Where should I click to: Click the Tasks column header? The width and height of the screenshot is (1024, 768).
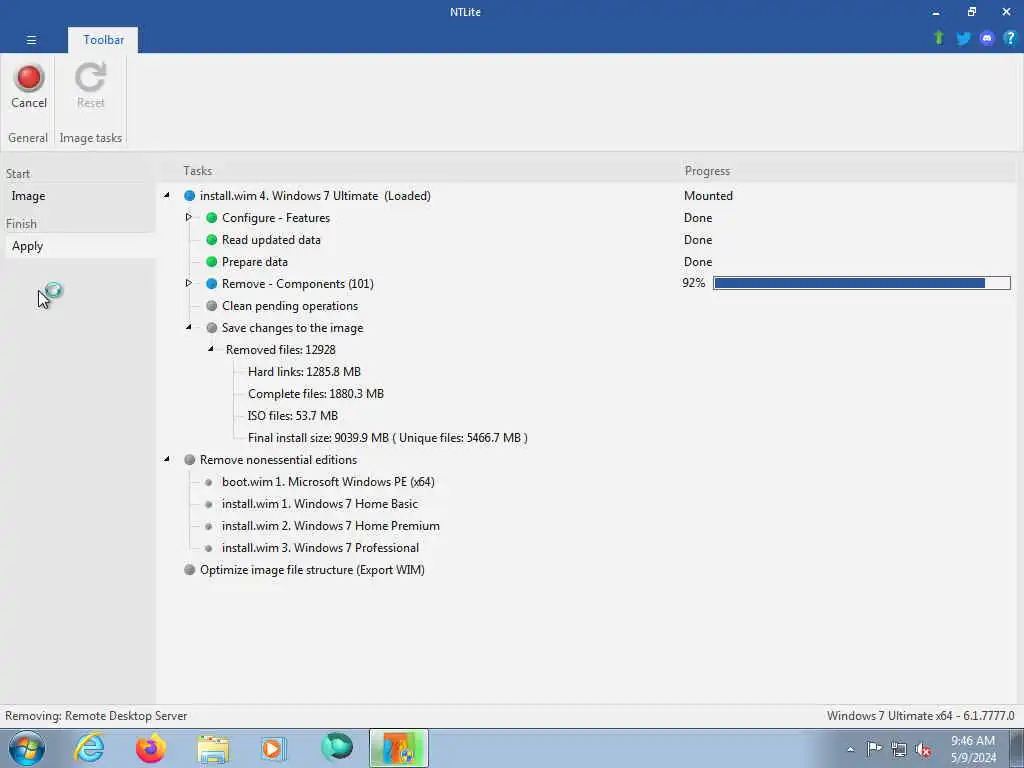[197, 171]
